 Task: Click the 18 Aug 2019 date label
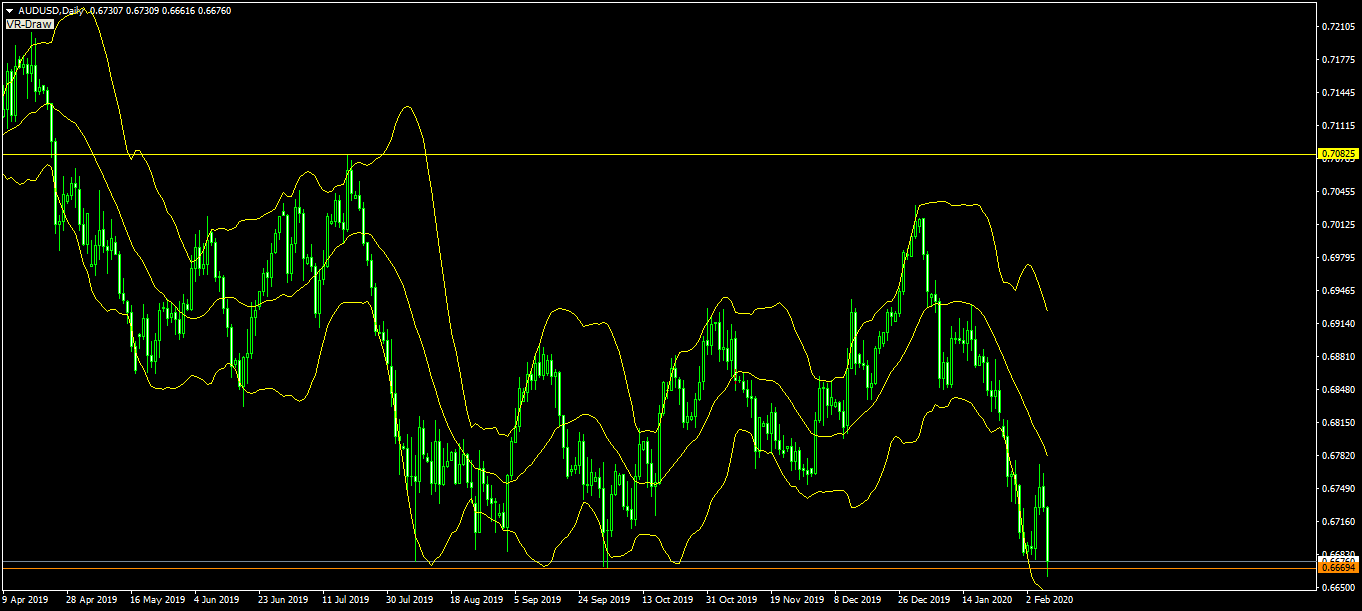(x=476, y=600)
